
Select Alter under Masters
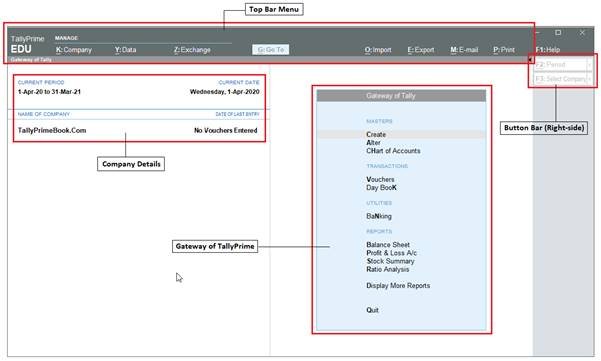coord(373,143)
